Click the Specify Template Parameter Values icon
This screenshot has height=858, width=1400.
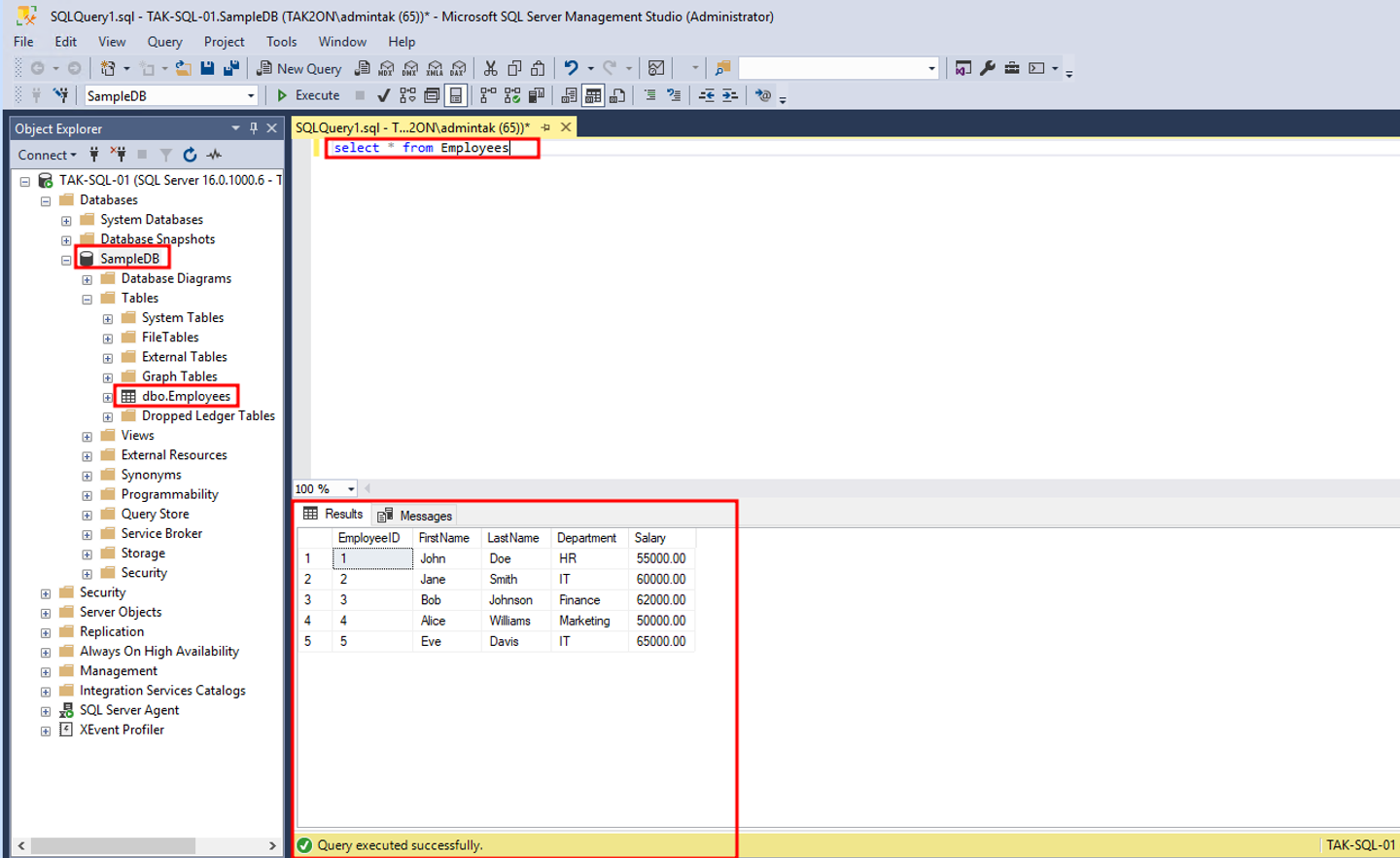click(763, 95)
